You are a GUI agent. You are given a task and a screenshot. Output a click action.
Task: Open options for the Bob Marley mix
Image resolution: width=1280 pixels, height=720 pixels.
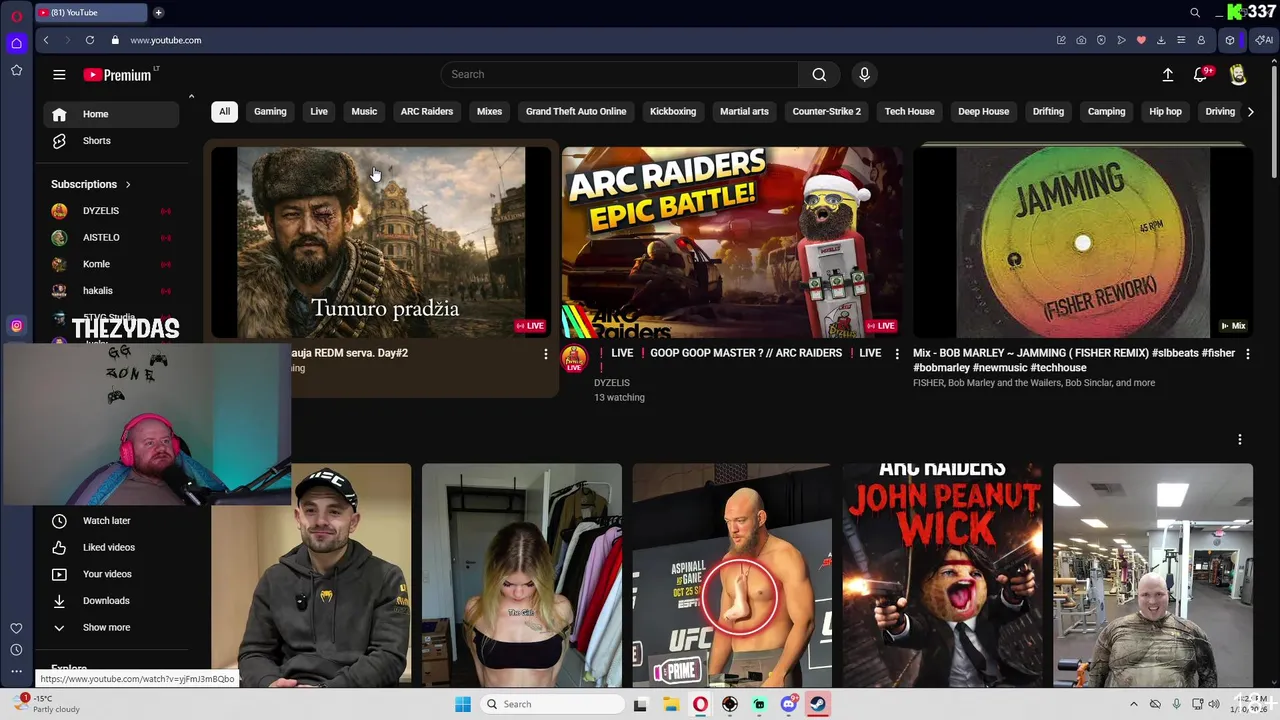[1247, 354]
